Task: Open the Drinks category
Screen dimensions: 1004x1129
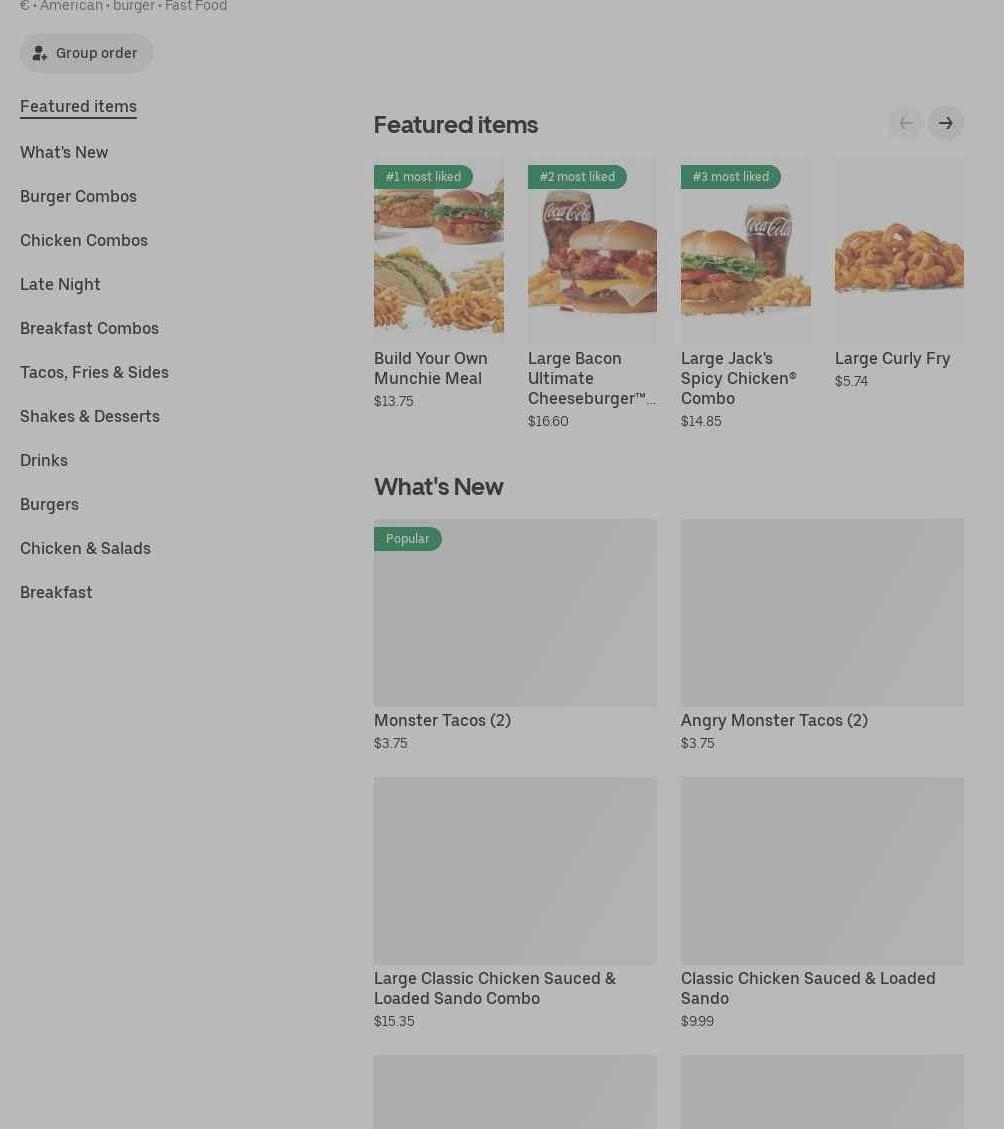Action: 44,460
